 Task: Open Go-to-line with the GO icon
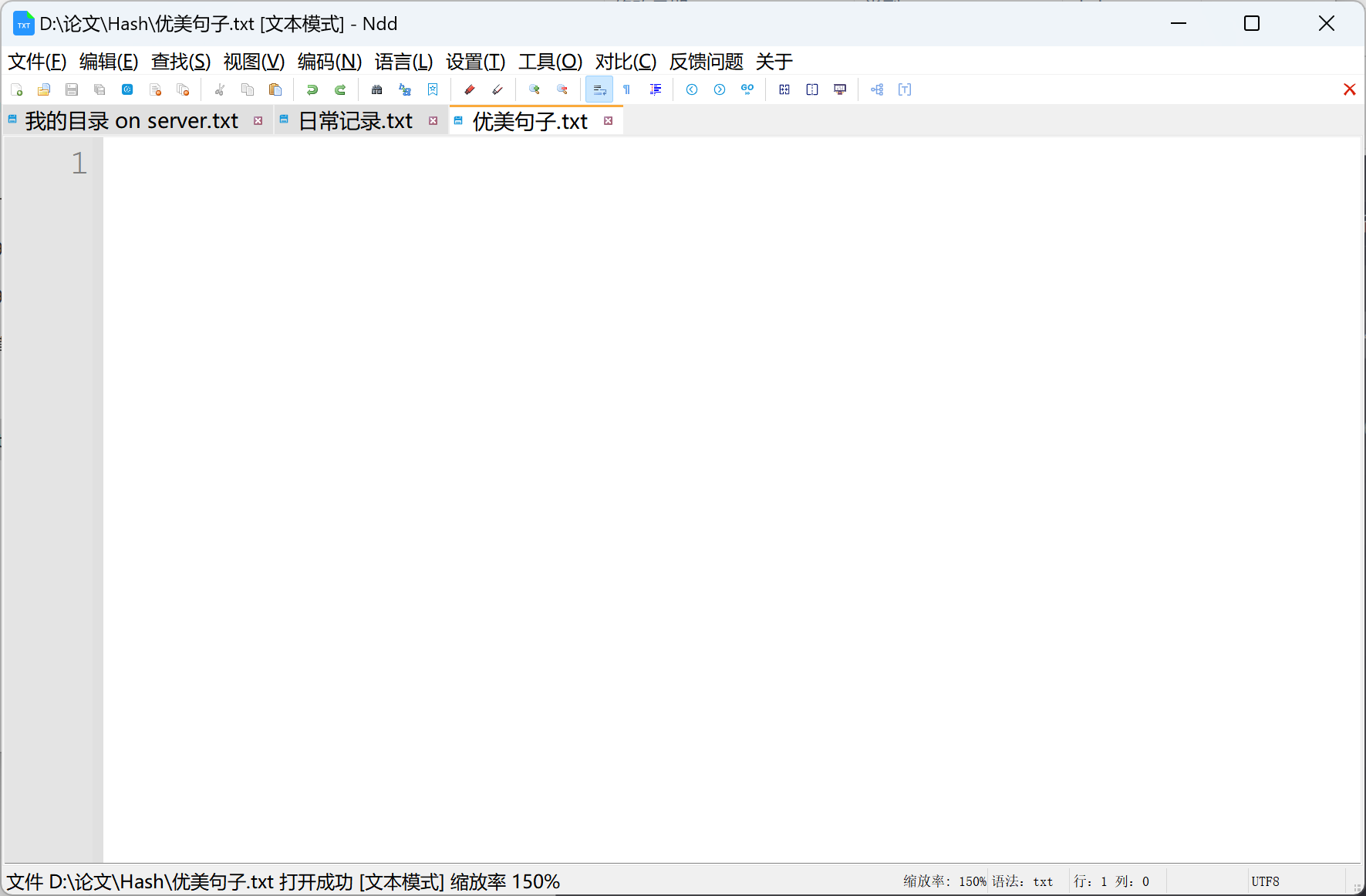[x=747, y=89]
